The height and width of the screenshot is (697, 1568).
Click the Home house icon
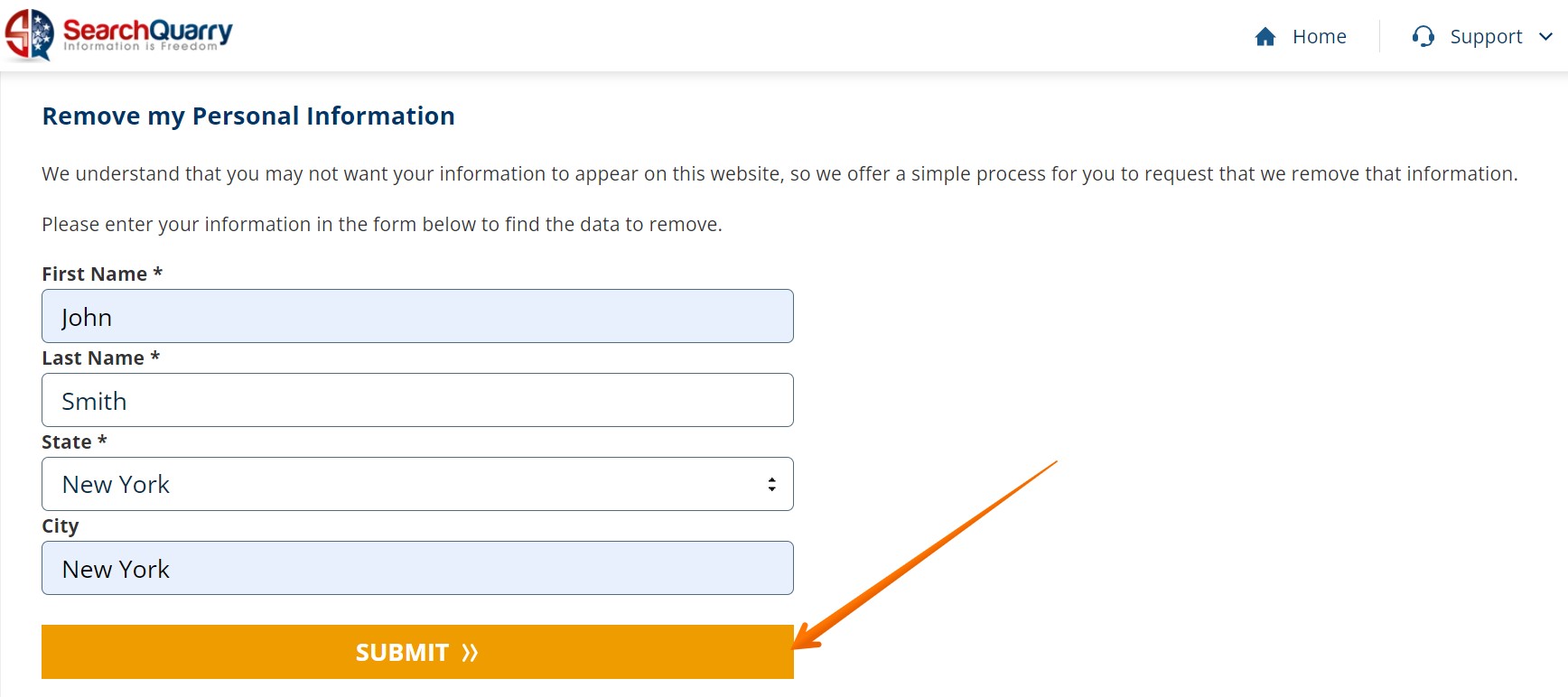1265,37
